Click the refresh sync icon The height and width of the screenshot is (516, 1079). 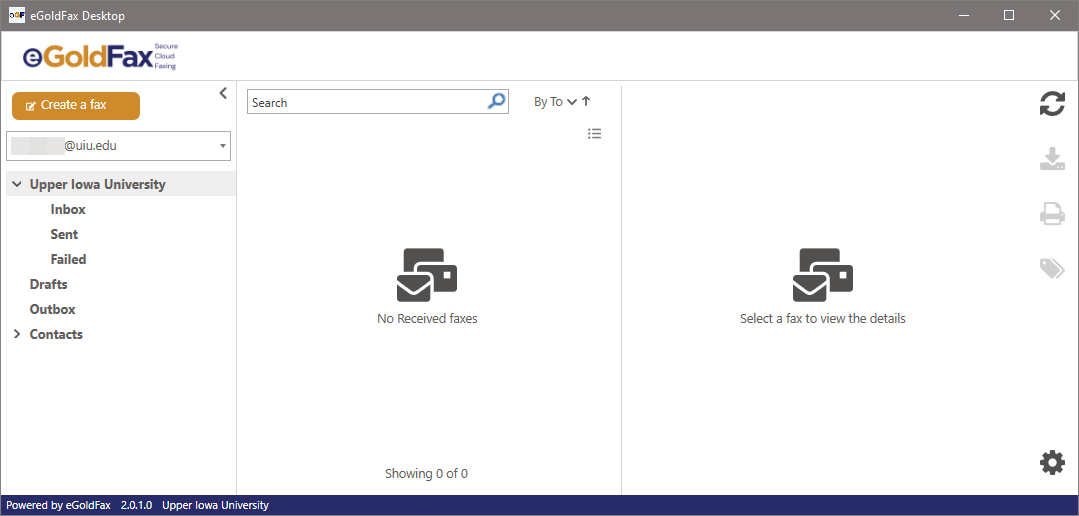coord(1051,105)
